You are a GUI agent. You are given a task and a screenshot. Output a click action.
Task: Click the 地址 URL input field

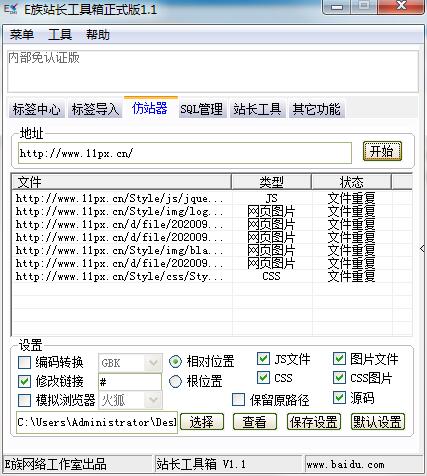click(x=185, y=153)
